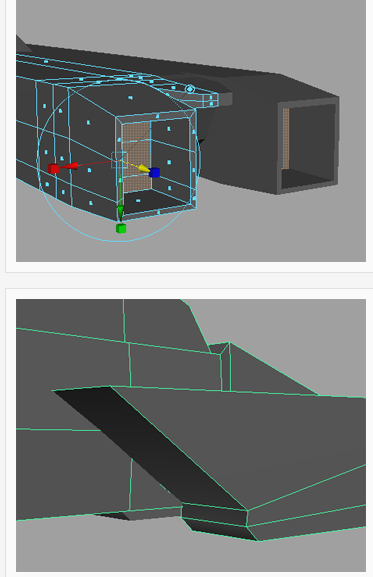Click the red X-axis cube handle
Screen dimensions: 373x577
tap(53, 169)
